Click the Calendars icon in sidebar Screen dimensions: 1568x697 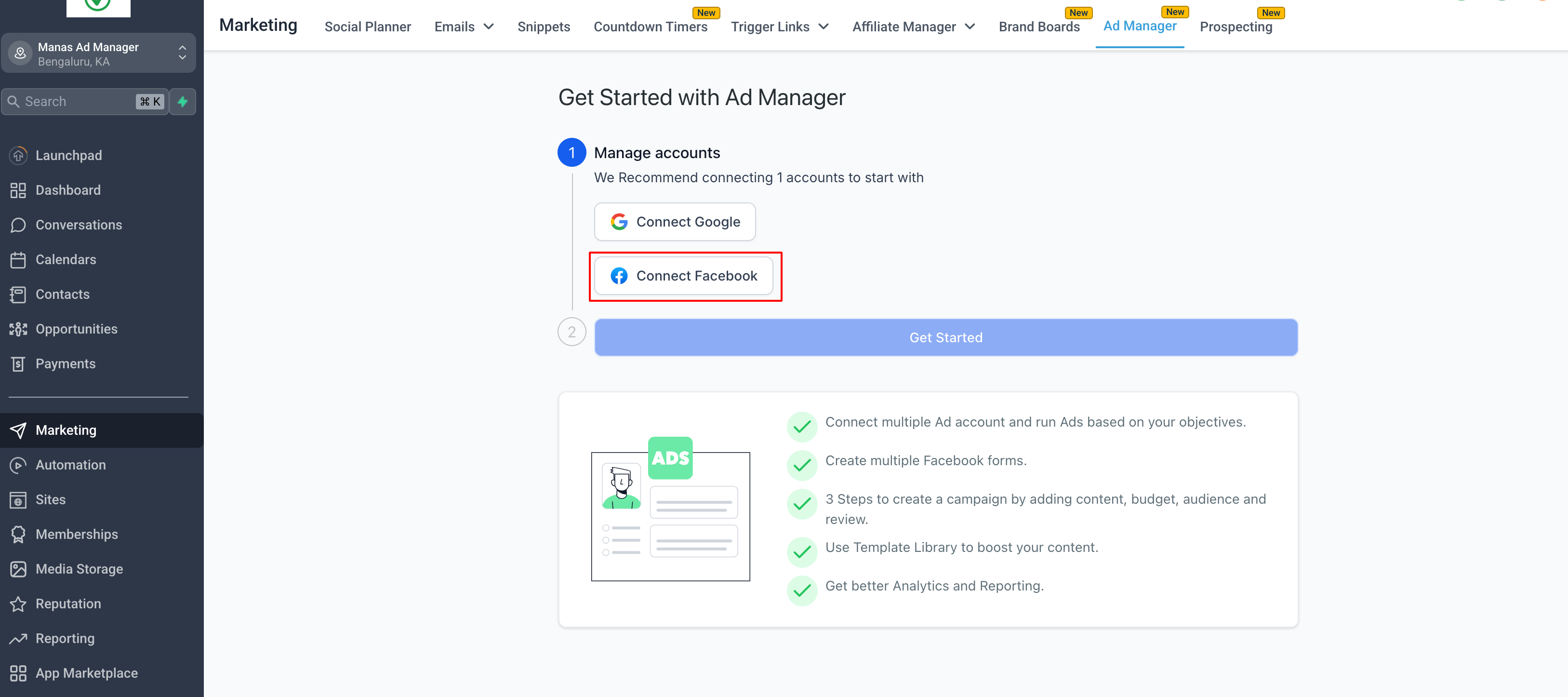click(x=18, y=259)
